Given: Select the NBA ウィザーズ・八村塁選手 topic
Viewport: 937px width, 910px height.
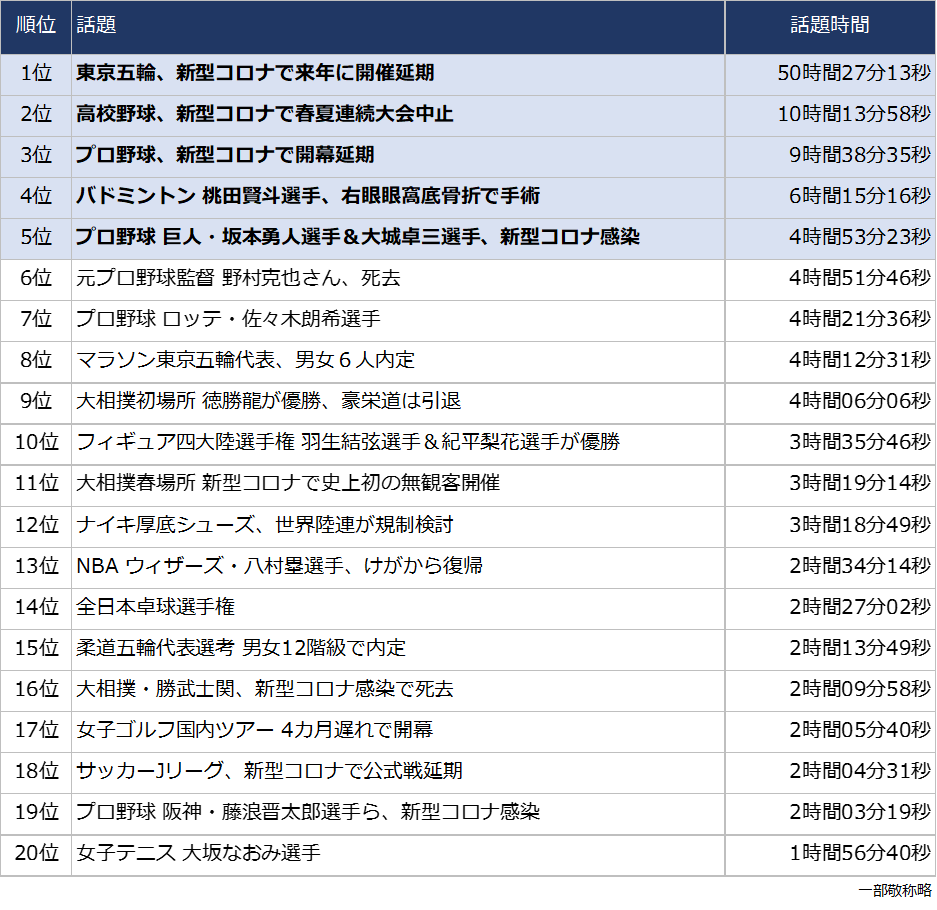Looking at the screenshot, I should 280,566.
